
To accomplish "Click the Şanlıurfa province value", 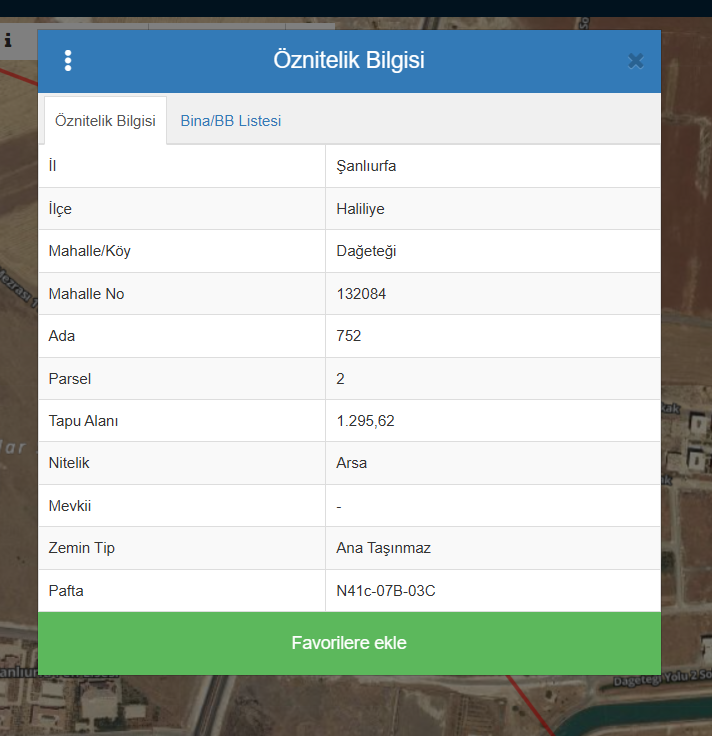I will point(366,166).
